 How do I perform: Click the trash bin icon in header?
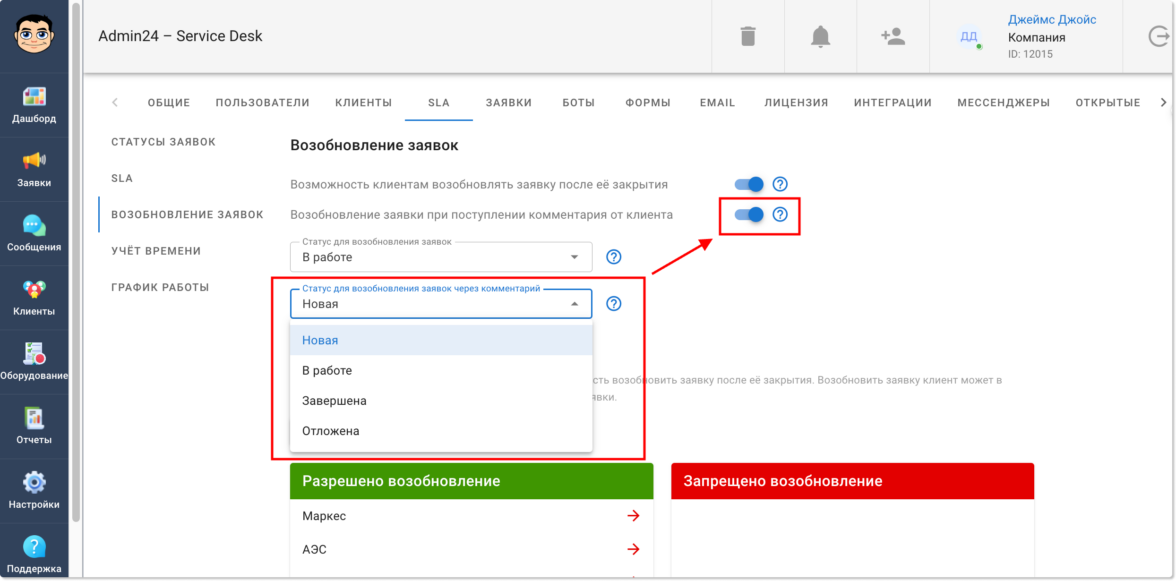[748, 36]
